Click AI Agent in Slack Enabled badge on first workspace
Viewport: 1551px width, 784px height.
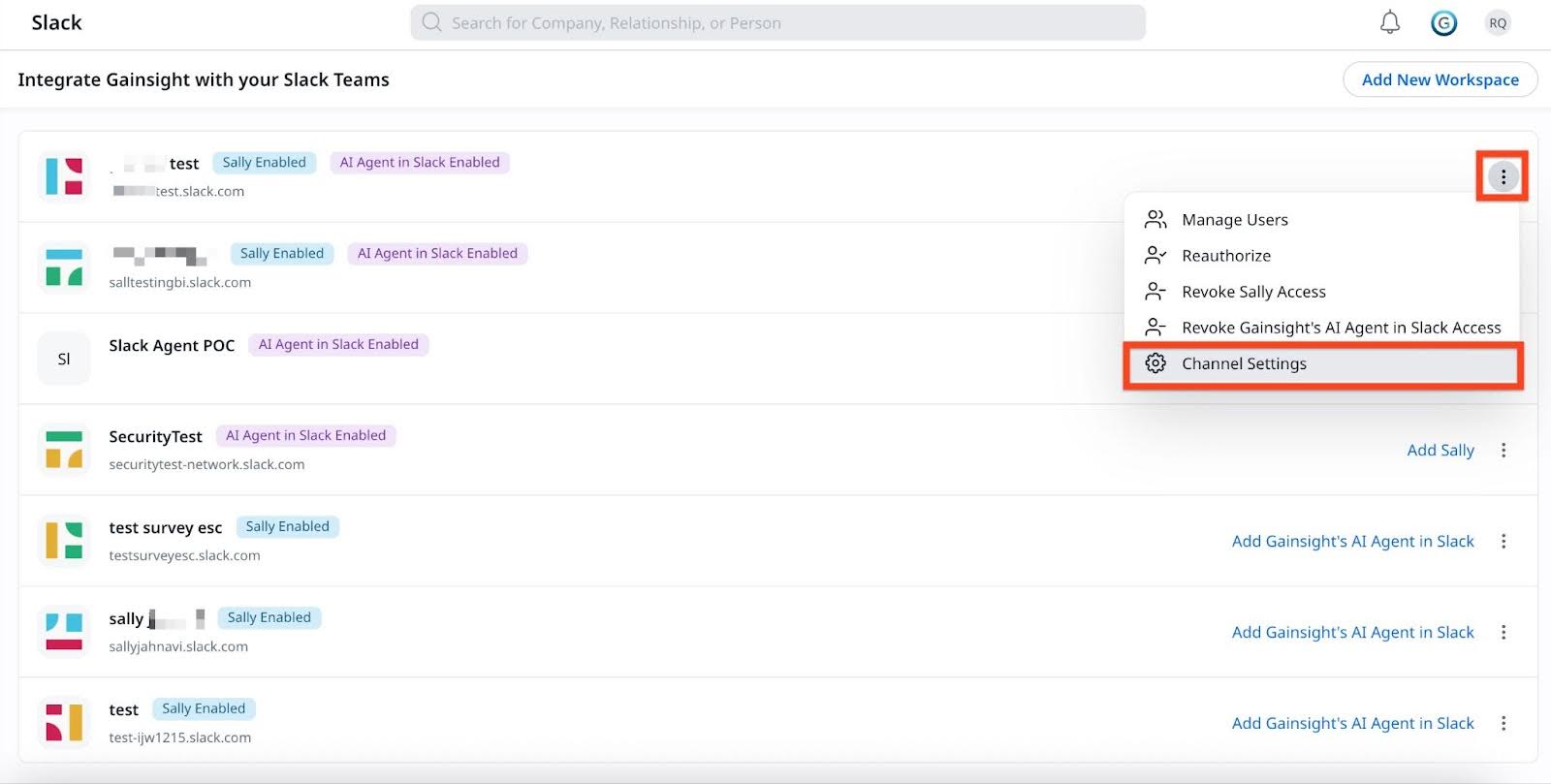pos(420,163)
